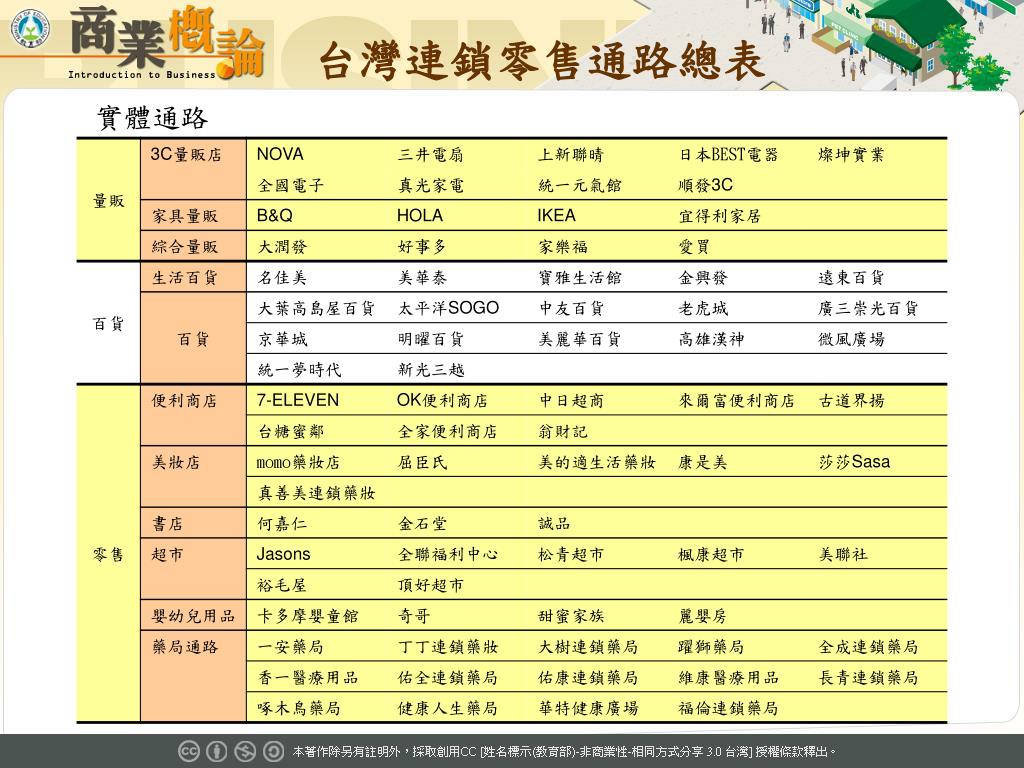
Task: Click the CC non-commercial icon
Action: click(x=245, y=752)
